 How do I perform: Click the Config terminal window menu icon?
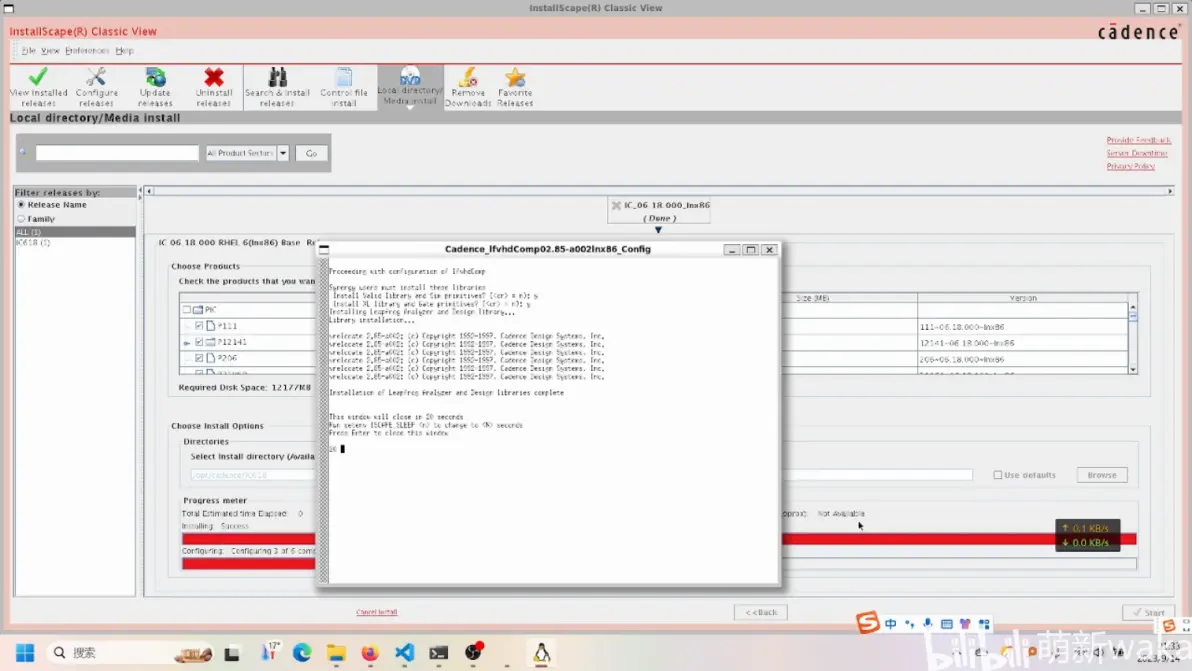tap(324, 248)
